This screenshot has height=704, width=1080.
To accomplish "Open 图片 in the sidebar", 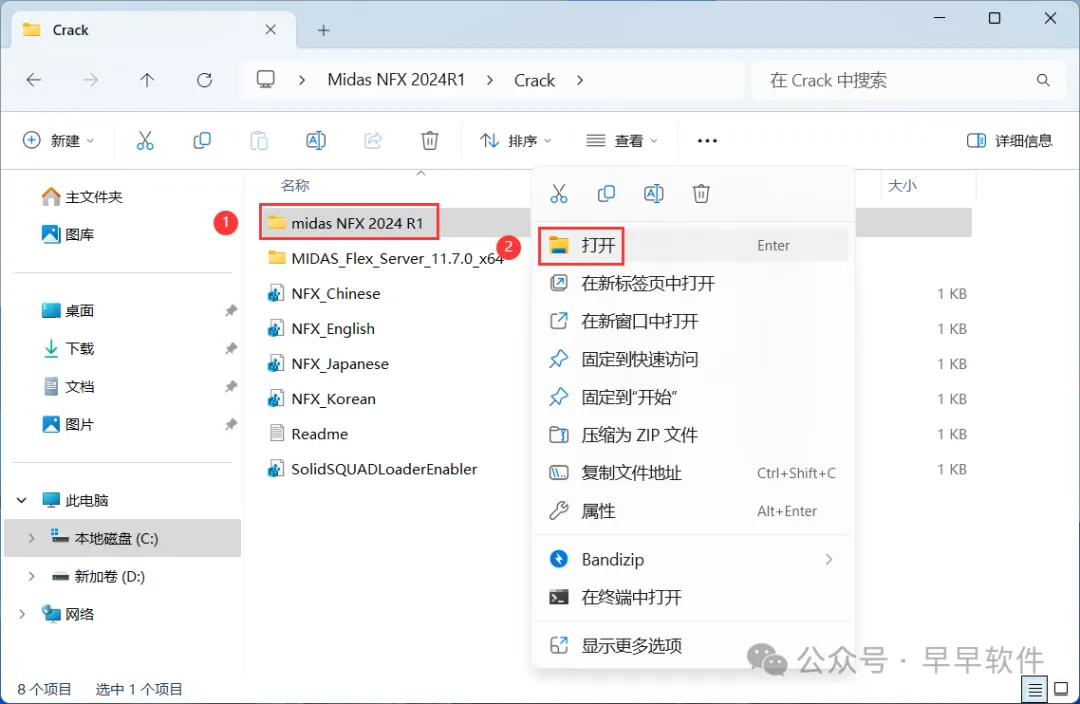I will 68,424.
